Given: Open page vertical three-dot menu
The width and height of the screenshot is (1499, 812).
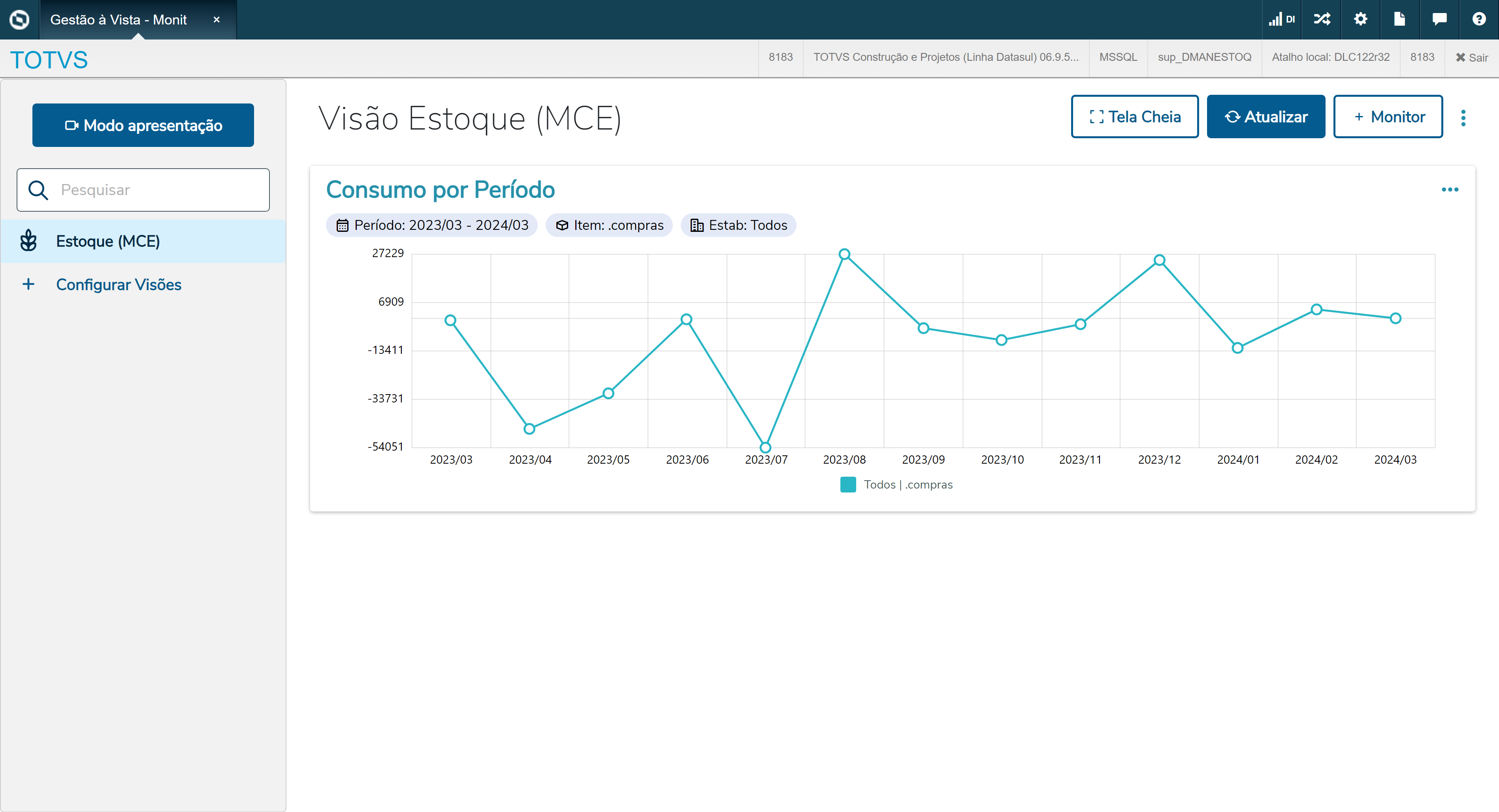Looking at the screenshot, I should [x=1463, y=118].
